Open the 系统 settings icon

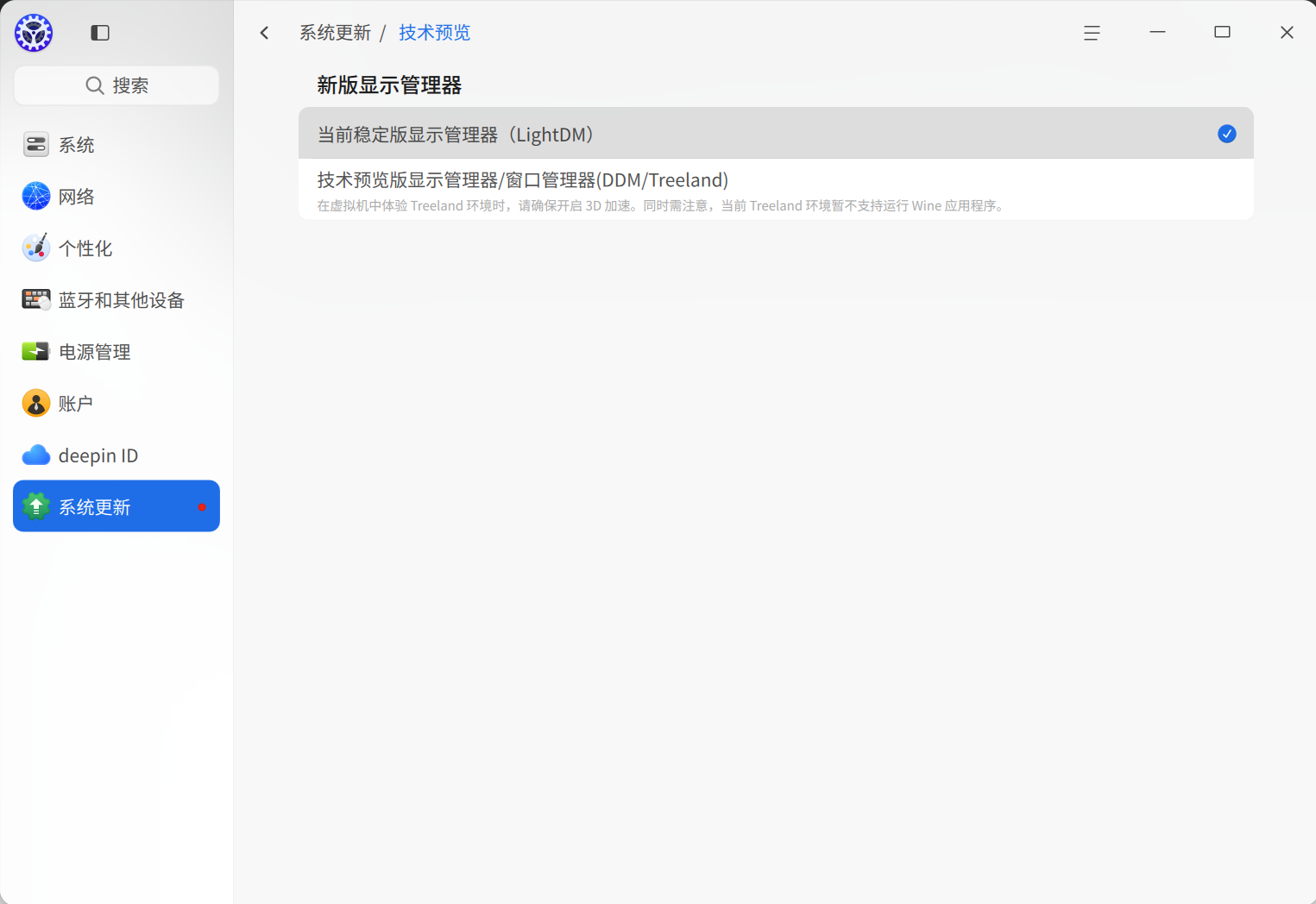36,144
